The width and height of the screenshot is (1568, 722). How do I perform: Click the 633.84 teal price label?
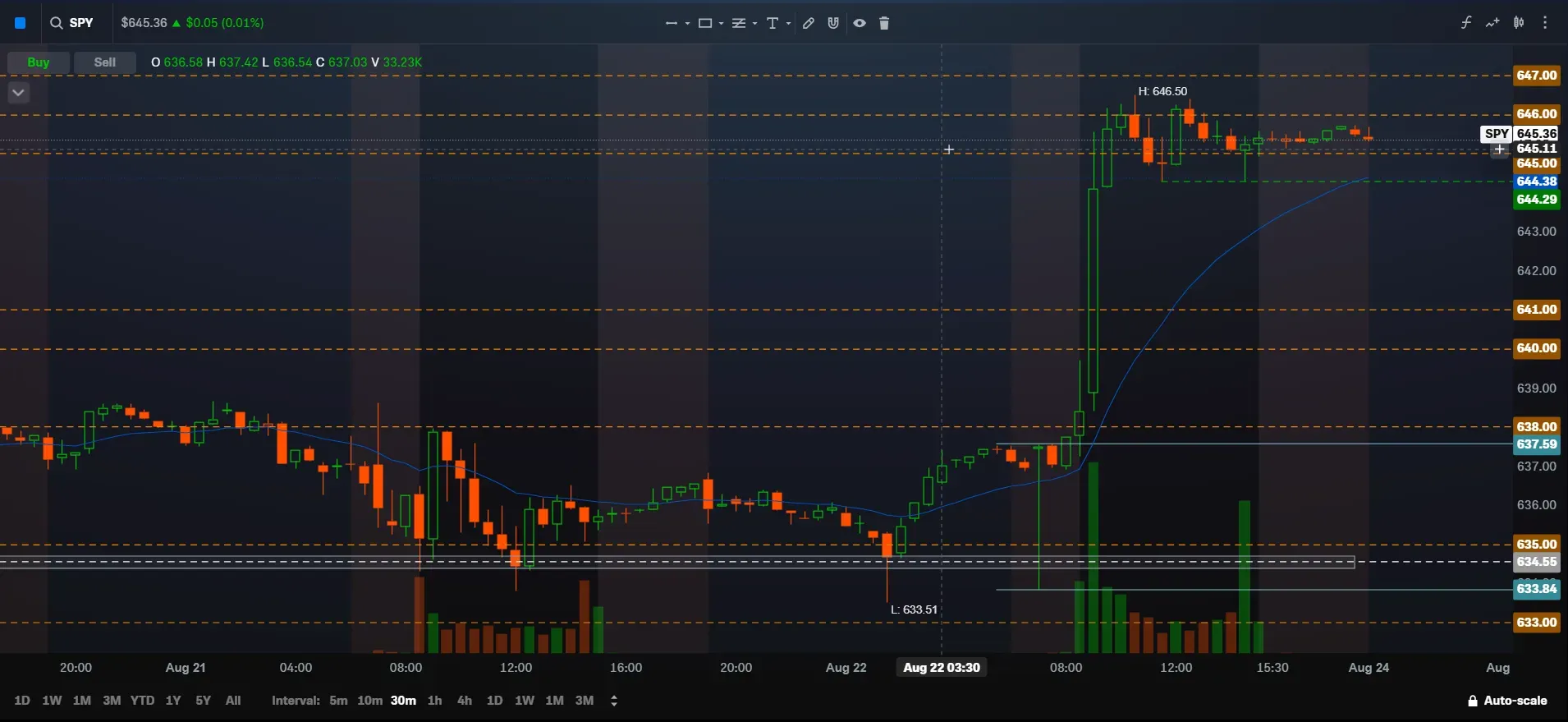tap(1537, 589)
